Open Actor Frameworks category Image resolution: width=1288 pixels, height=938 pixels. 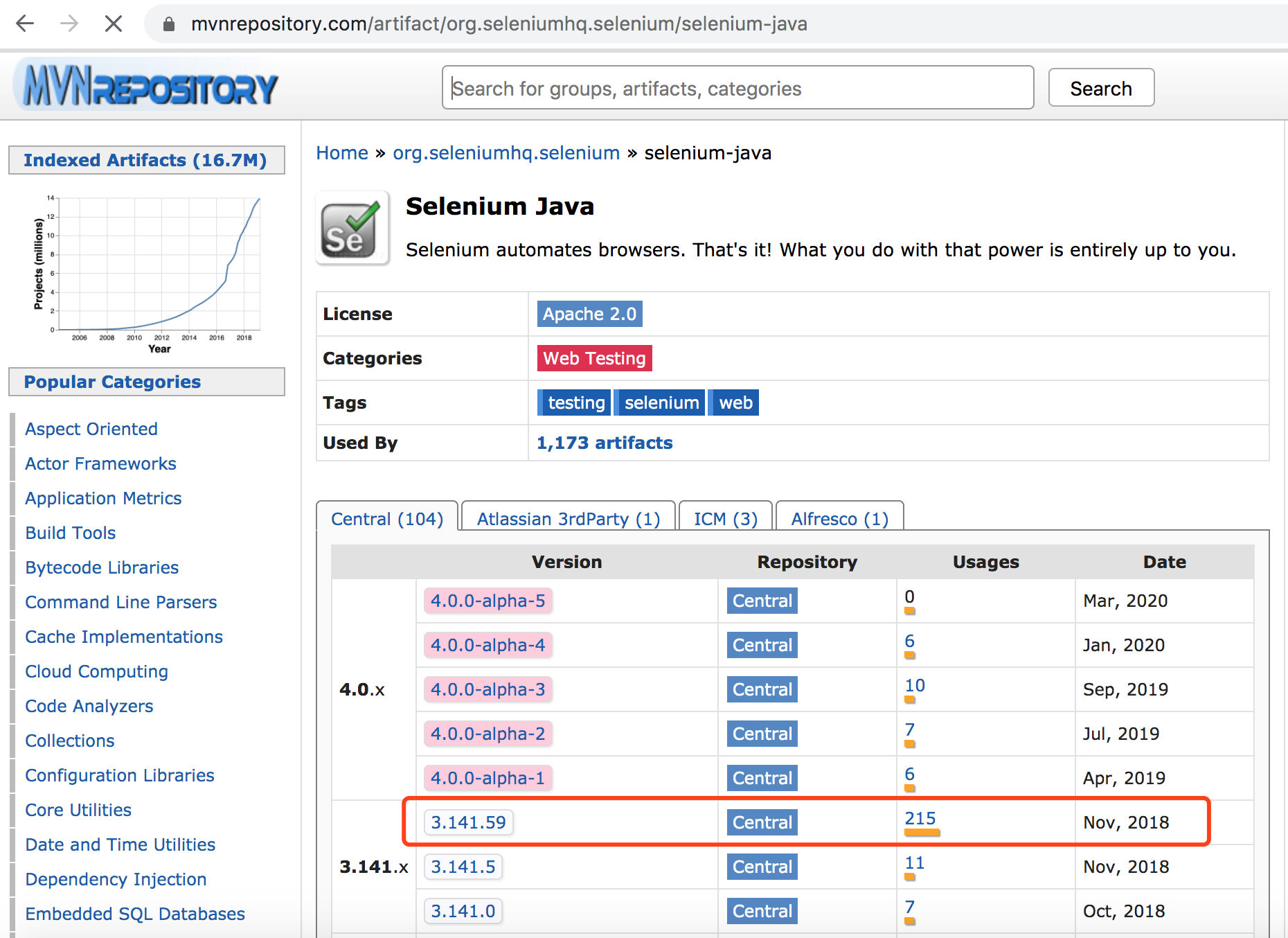coord(100,463)
